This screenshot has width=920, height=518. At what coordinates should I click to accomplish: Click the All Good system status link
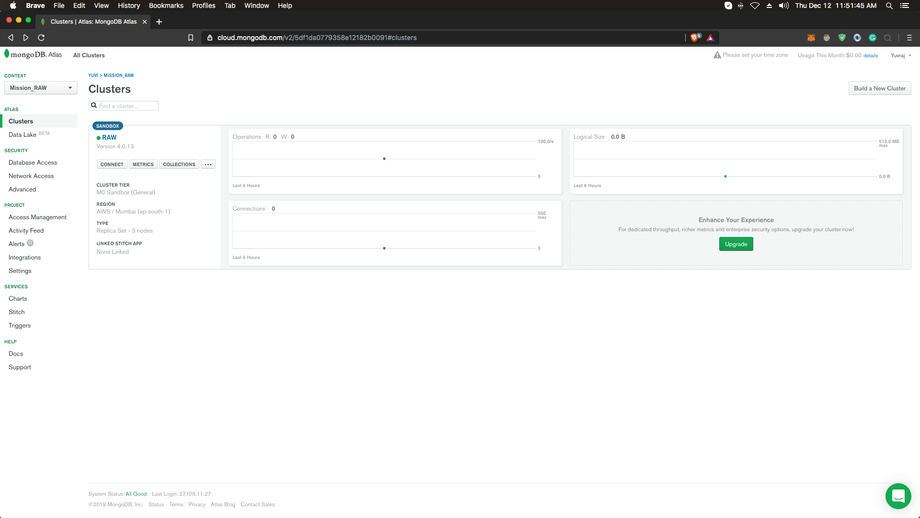coord(136,494)
